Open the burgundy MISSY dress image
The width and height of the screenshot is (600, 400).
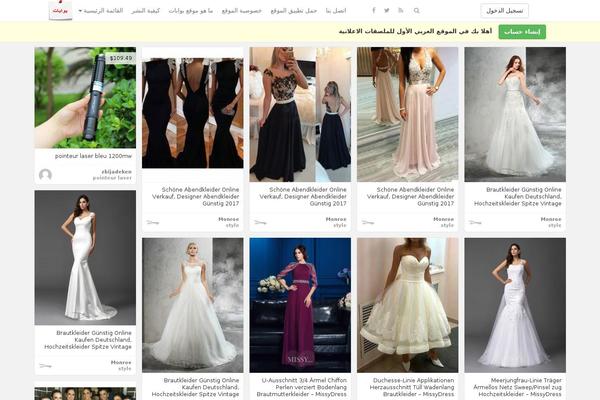click(300, 305)
